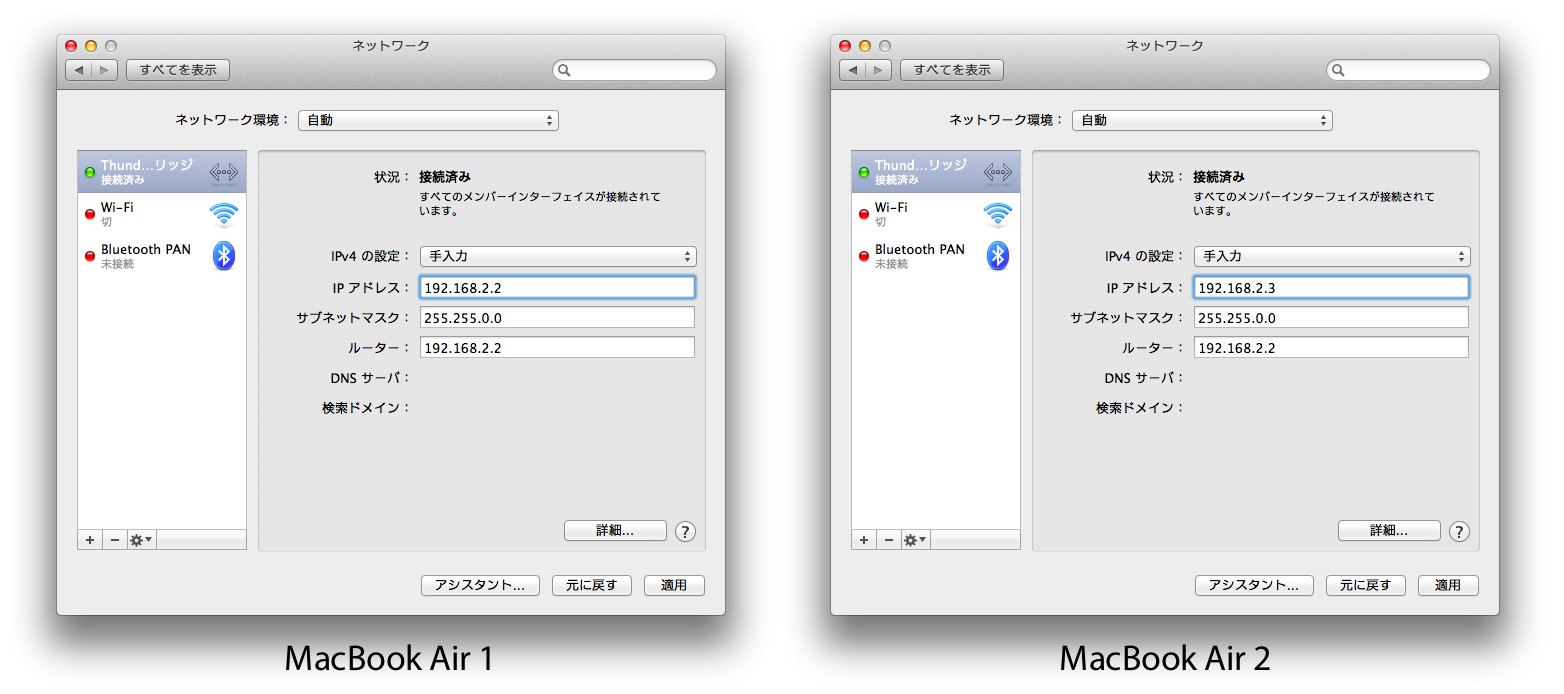Click 適用 button in MacBook Air 1
This screenshot has width=1564, height=694.
[674, 586]
